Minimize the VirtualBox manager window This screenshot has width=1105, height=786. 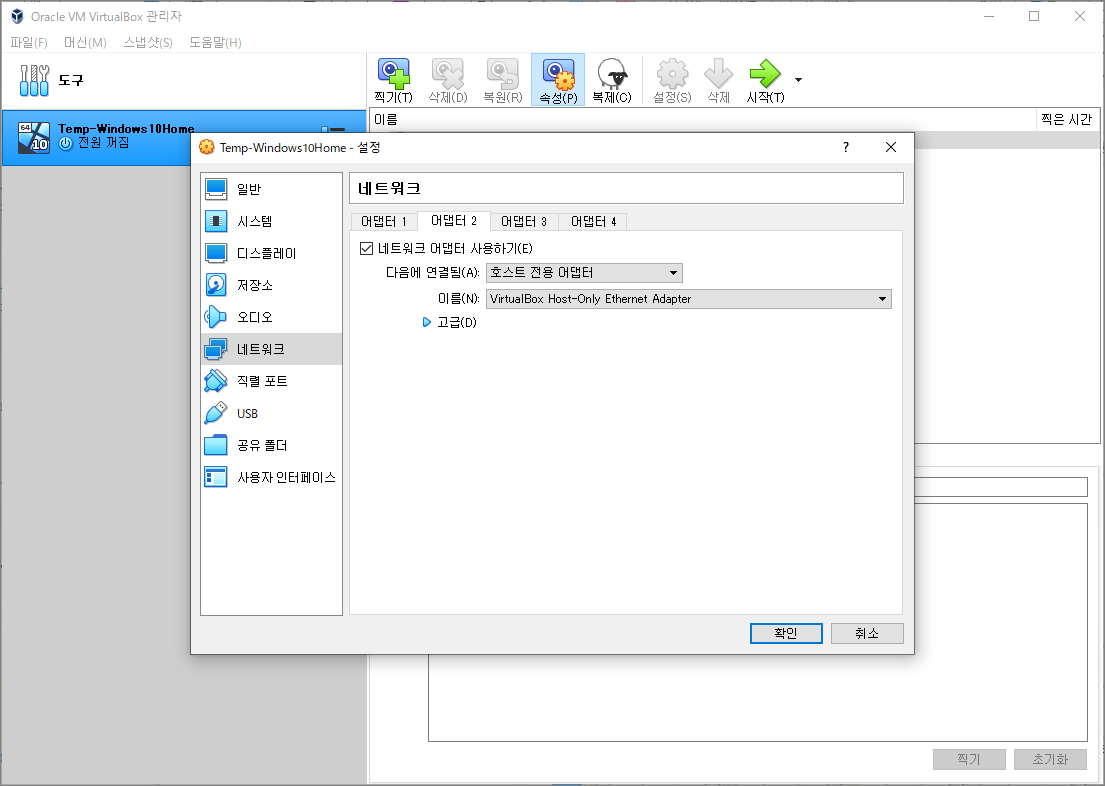coord(989,16)
